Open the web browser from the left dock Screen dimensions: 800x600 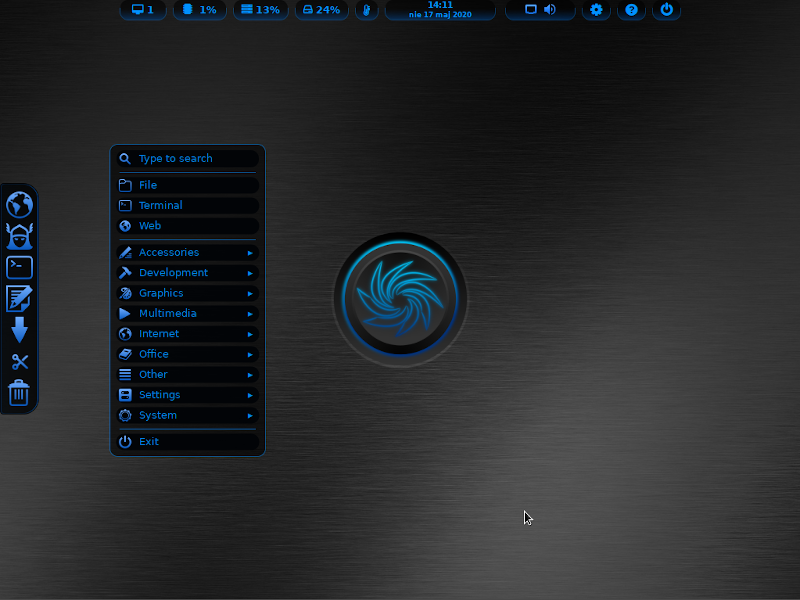[x=20, y=204]
